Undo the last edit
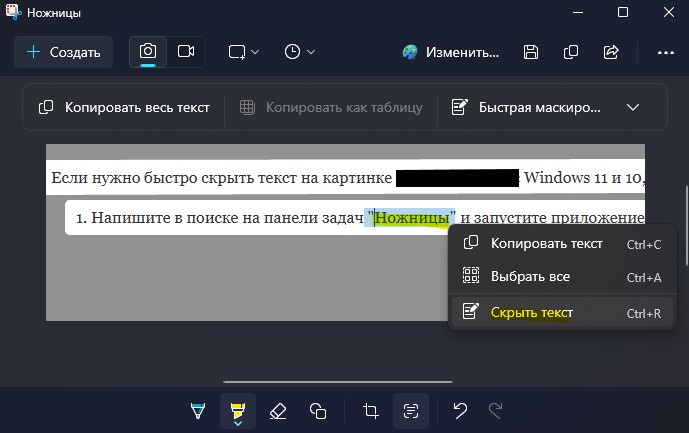The width and height of the screenshot is (689, 433). pos(460,411)
